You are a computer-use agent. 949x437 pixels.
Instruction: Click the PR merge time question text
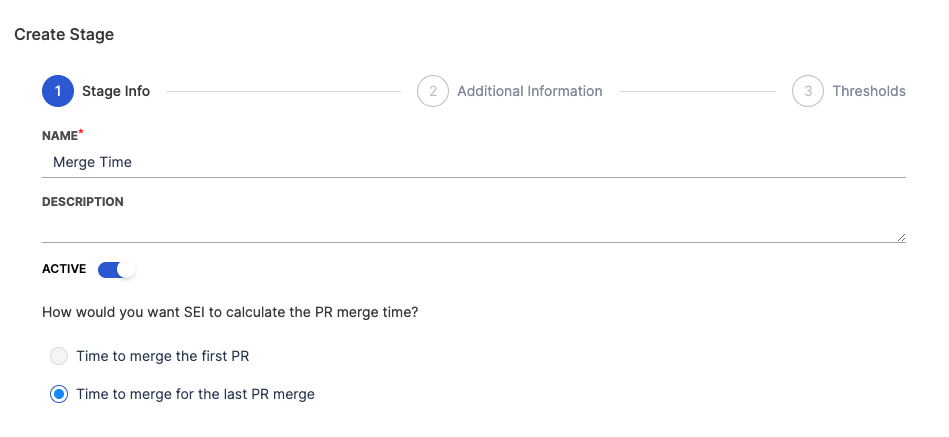coord(230,312)
